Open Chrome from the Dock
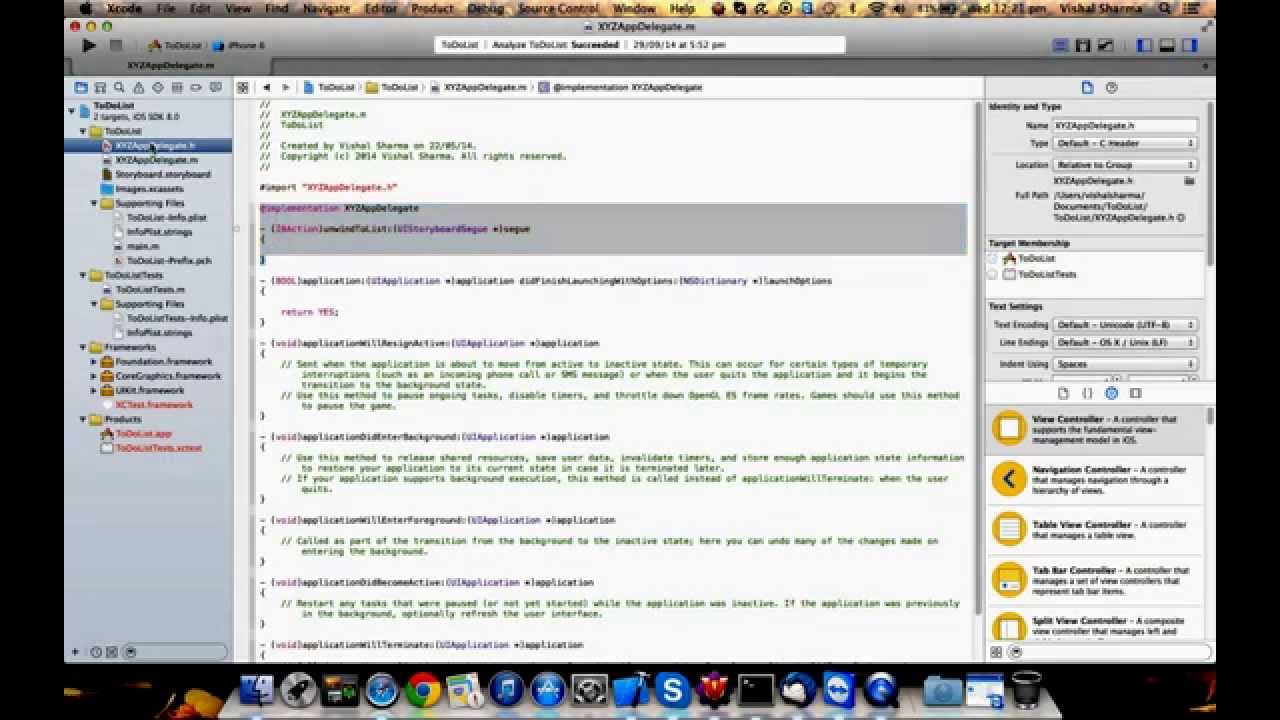Screen dimensions: 1280x720 (x=423, y=689)
